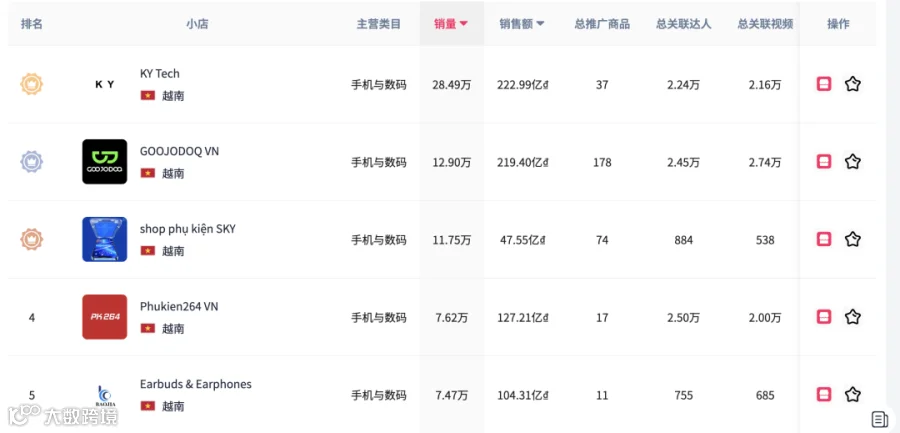Click the 排名 column header
900x433 pixels.
(x=32, y=24)
